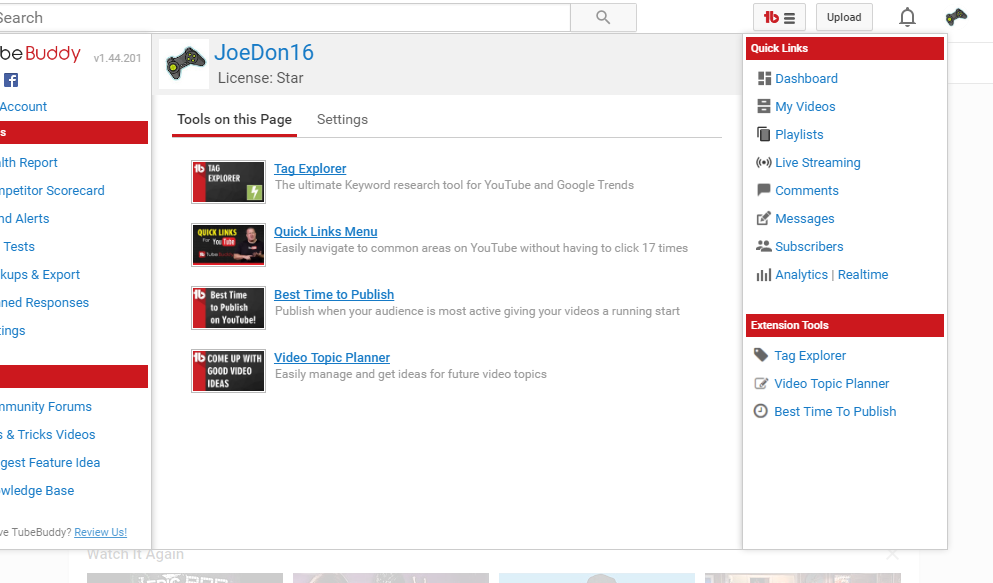The image size is (993, 583).
Task: Open Video Topic Planner under Extension Tools
Action: [832, 384]
